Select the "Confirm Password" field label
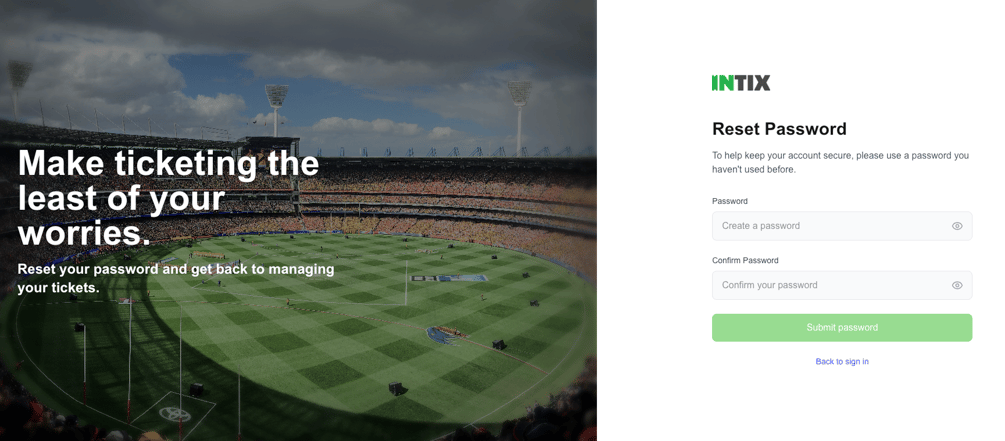This screenshot has width=1005, height=441. (x=745, y=260)
